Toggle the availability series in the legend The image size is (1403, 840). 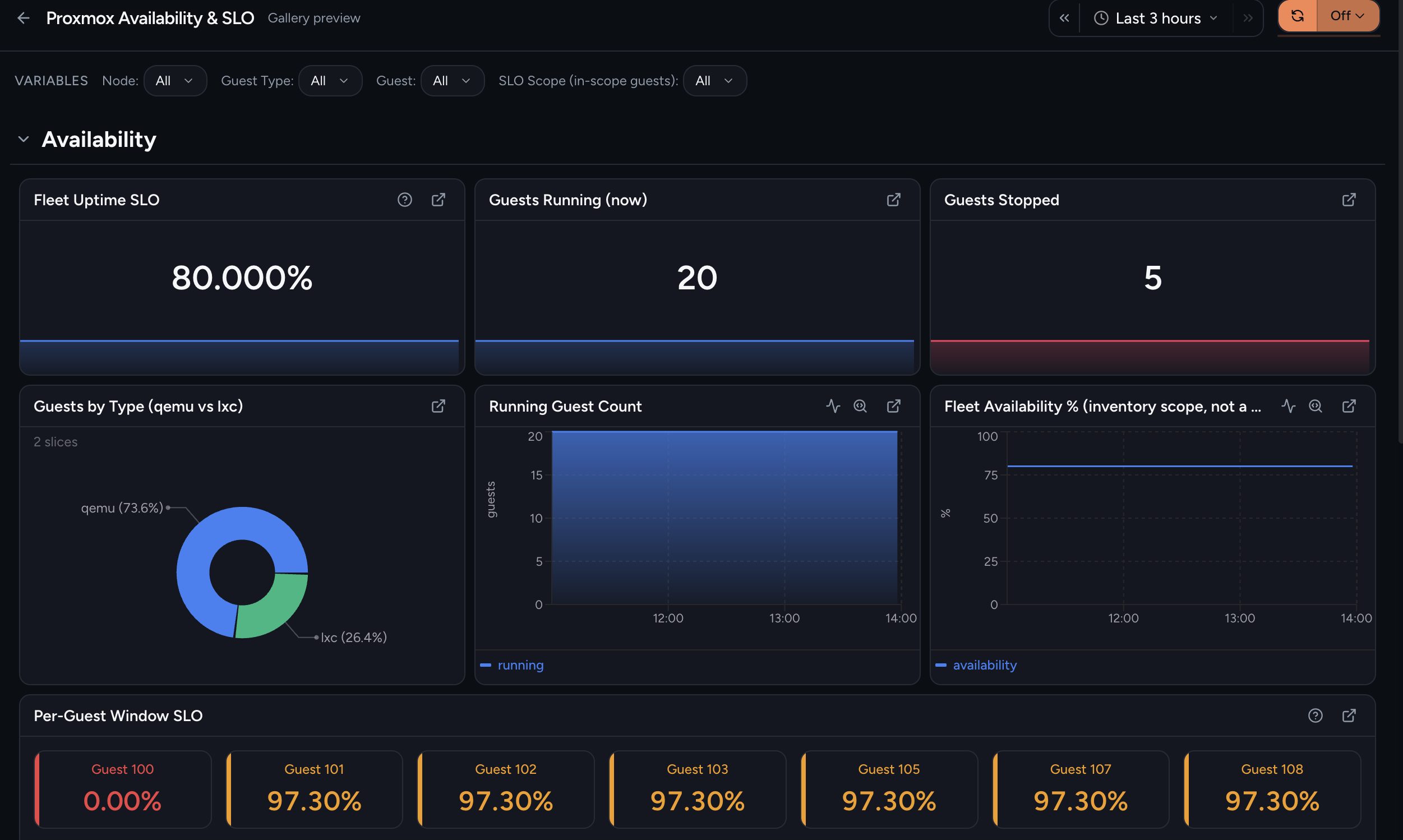point(976,665)
